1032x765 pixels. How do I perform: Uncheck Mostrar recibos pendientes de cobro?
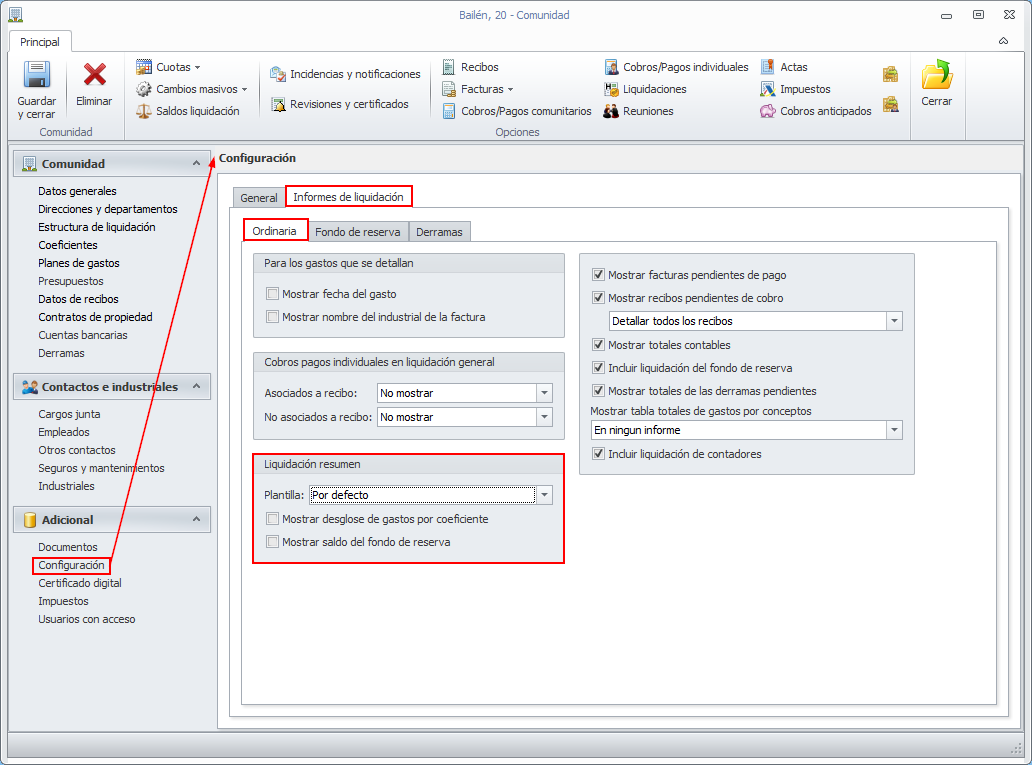click(598, 298)
